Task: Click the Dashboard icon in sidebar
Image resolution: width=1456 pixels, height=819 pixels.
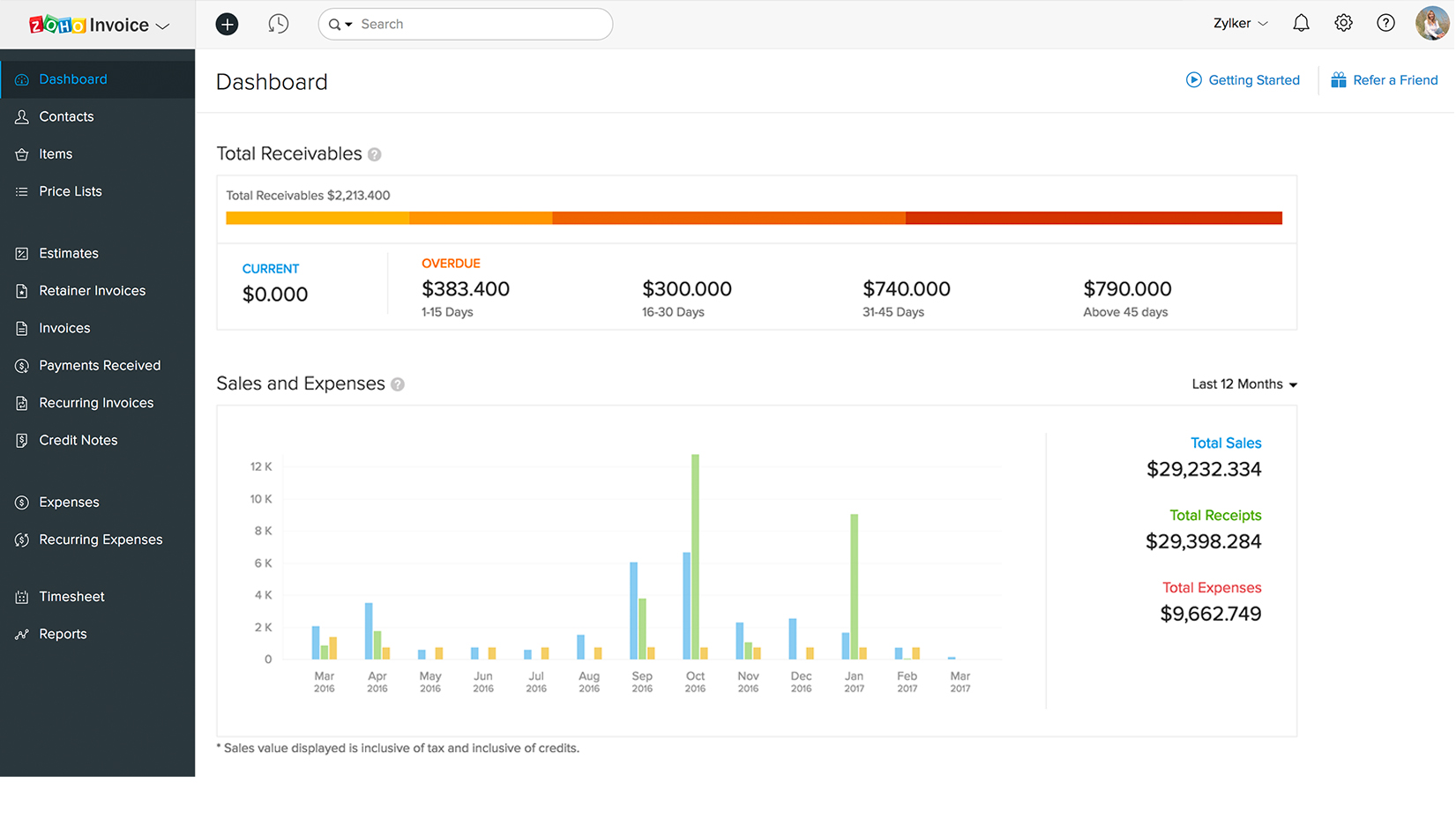Action: [22, 79]
